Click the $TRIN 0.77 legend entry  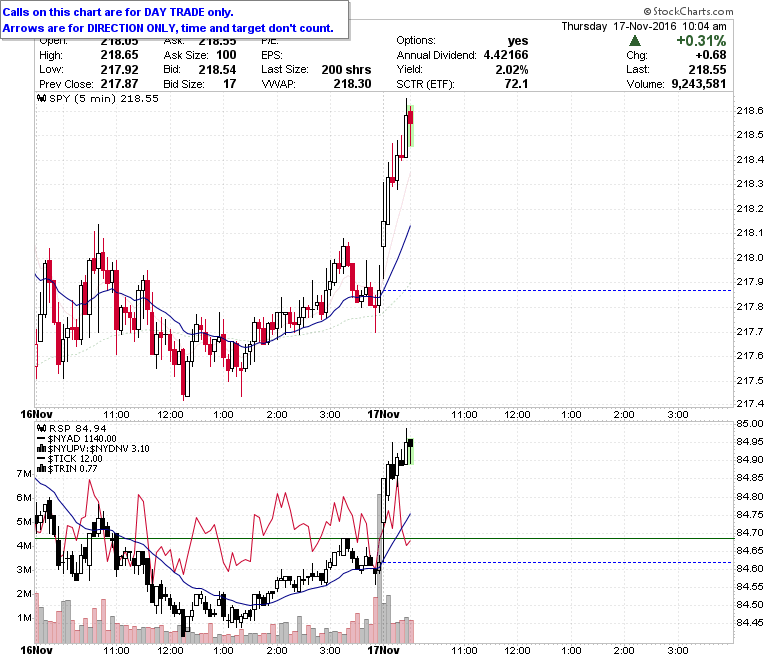coord(68,469)
